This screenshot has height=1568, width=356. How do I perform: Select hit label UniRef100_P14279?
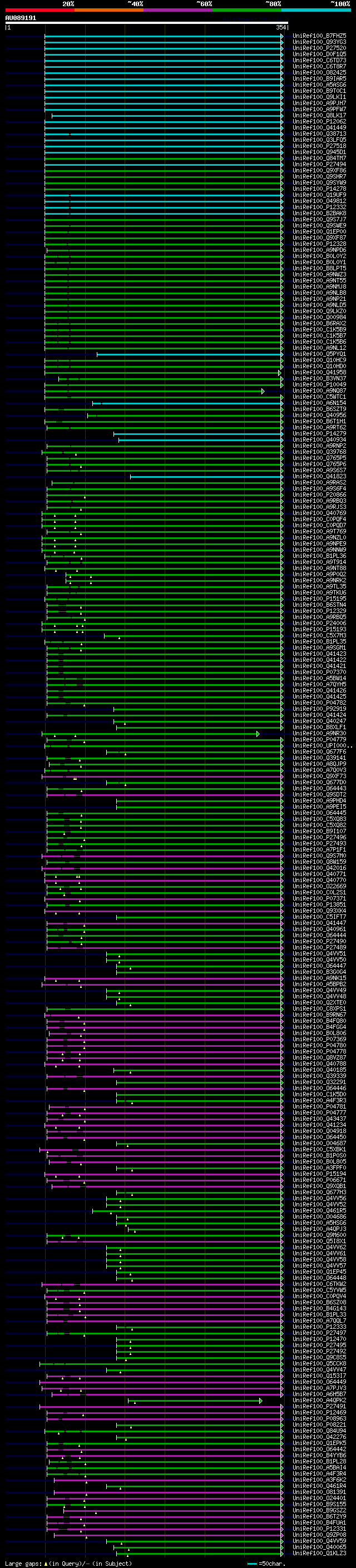coord(319,433)
